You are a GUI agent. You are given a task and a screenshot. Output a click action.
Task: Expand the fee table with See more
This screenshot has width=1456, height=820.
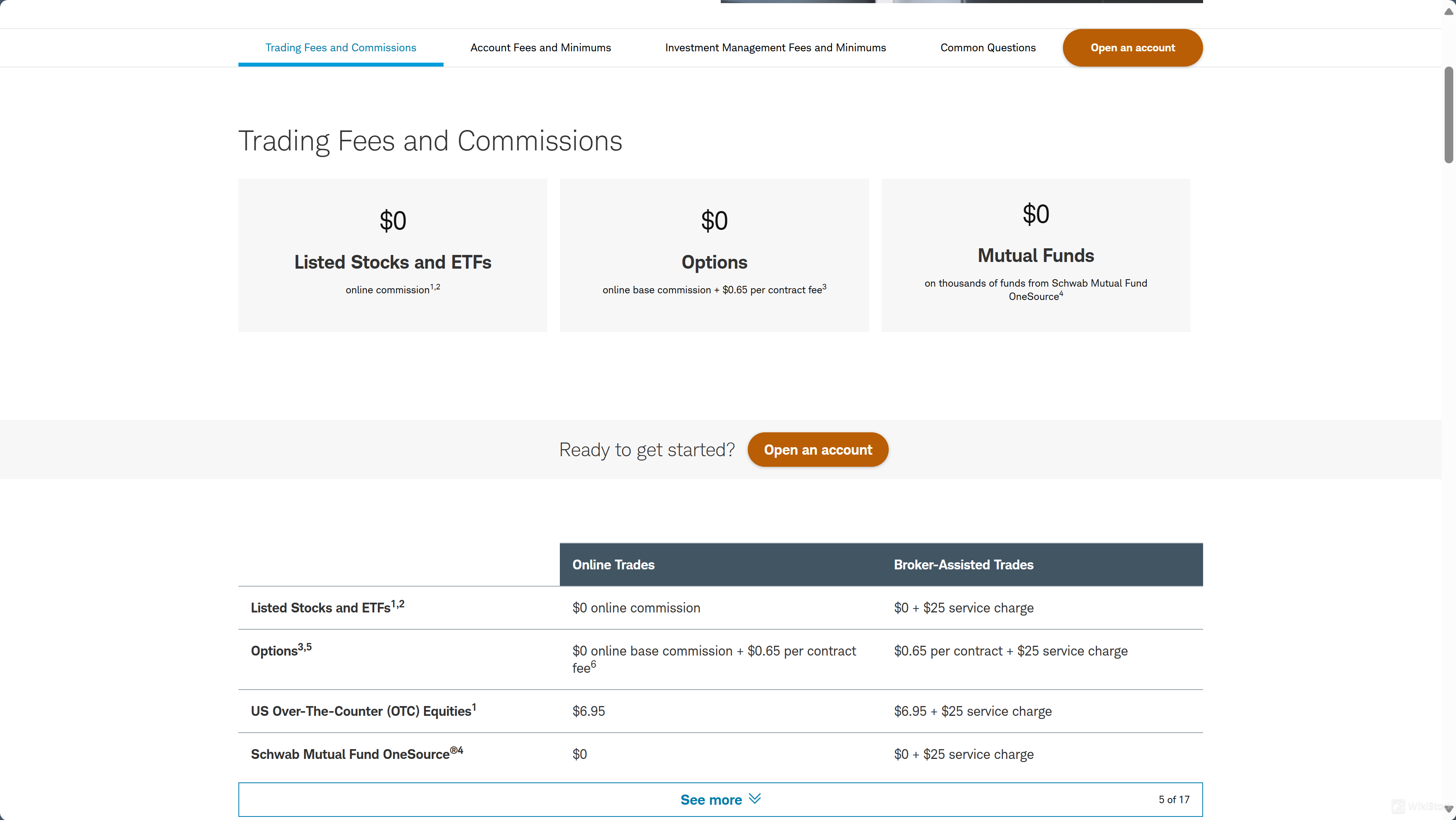[x=711, y=800]
